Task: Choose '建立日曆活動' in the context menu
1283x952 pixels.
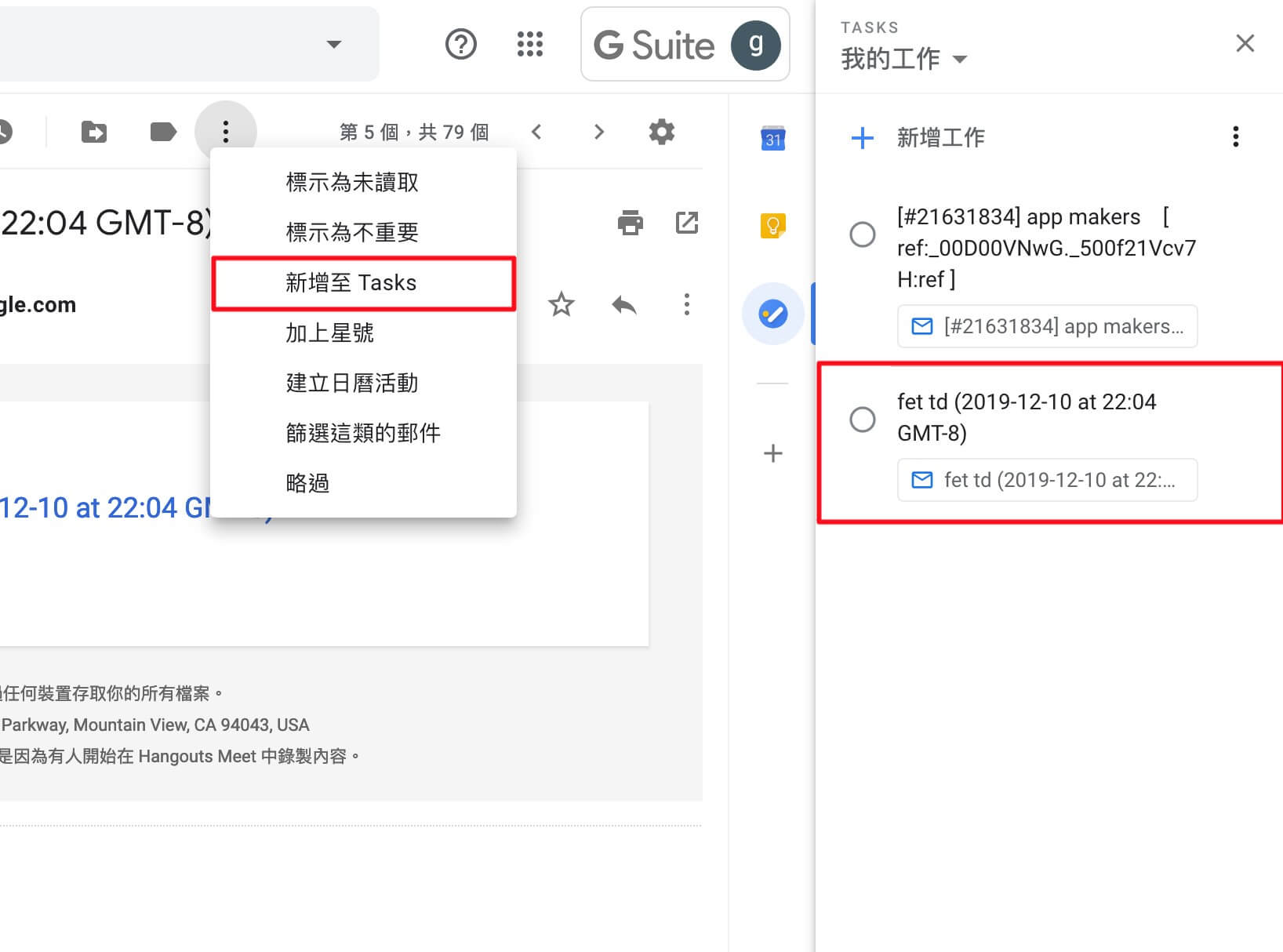Action: click(351, 383)
